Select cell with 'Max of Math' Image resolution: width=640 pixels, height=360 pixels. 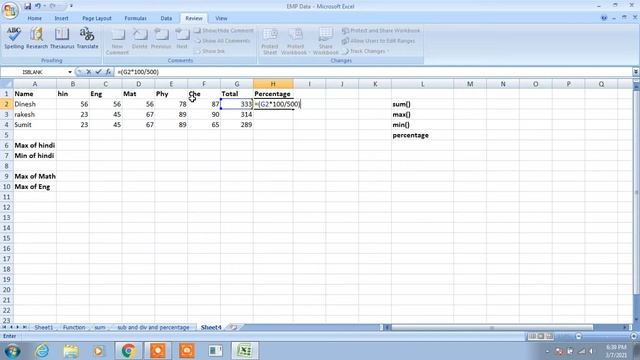click(x=35, y=176)
